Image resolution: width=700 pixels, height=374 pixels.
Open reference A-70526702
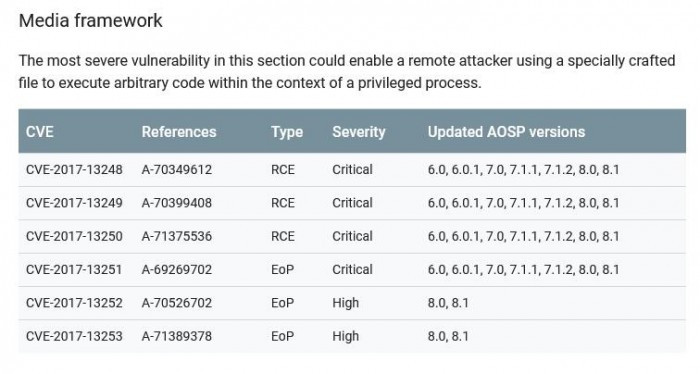(x=177, y=303)
